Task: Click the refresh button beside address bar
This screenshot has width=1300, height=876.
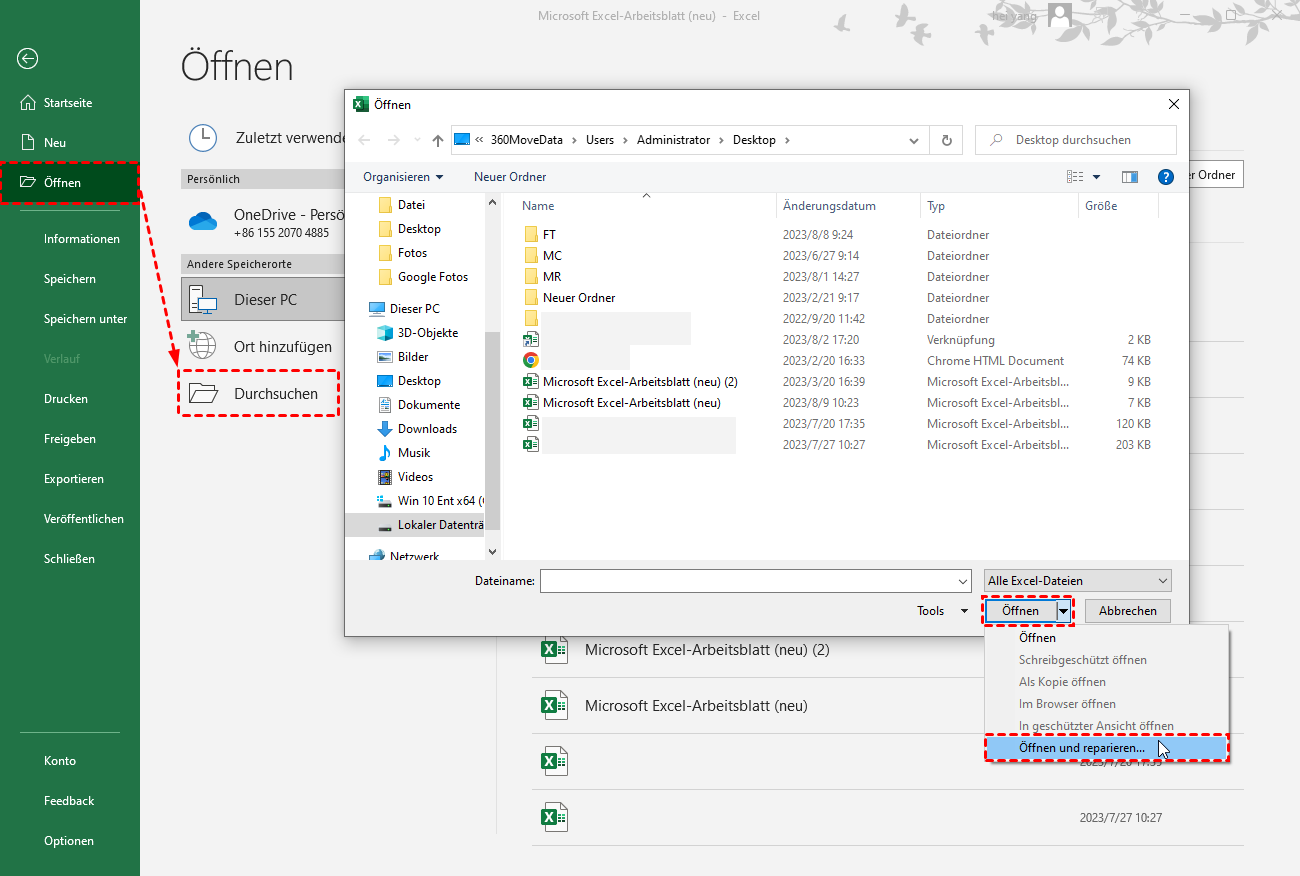Action: 946,140
